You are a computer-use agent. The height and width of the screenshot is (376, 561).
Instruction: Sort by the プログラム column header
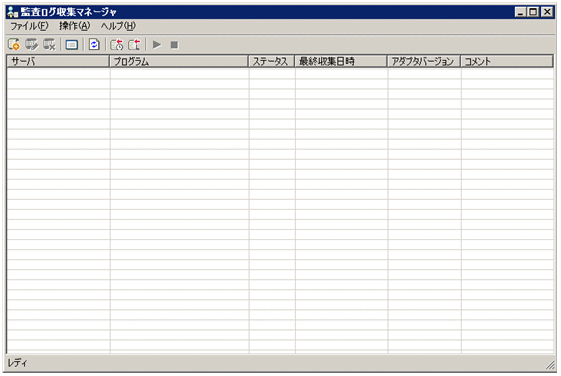(x=179, y=61)
